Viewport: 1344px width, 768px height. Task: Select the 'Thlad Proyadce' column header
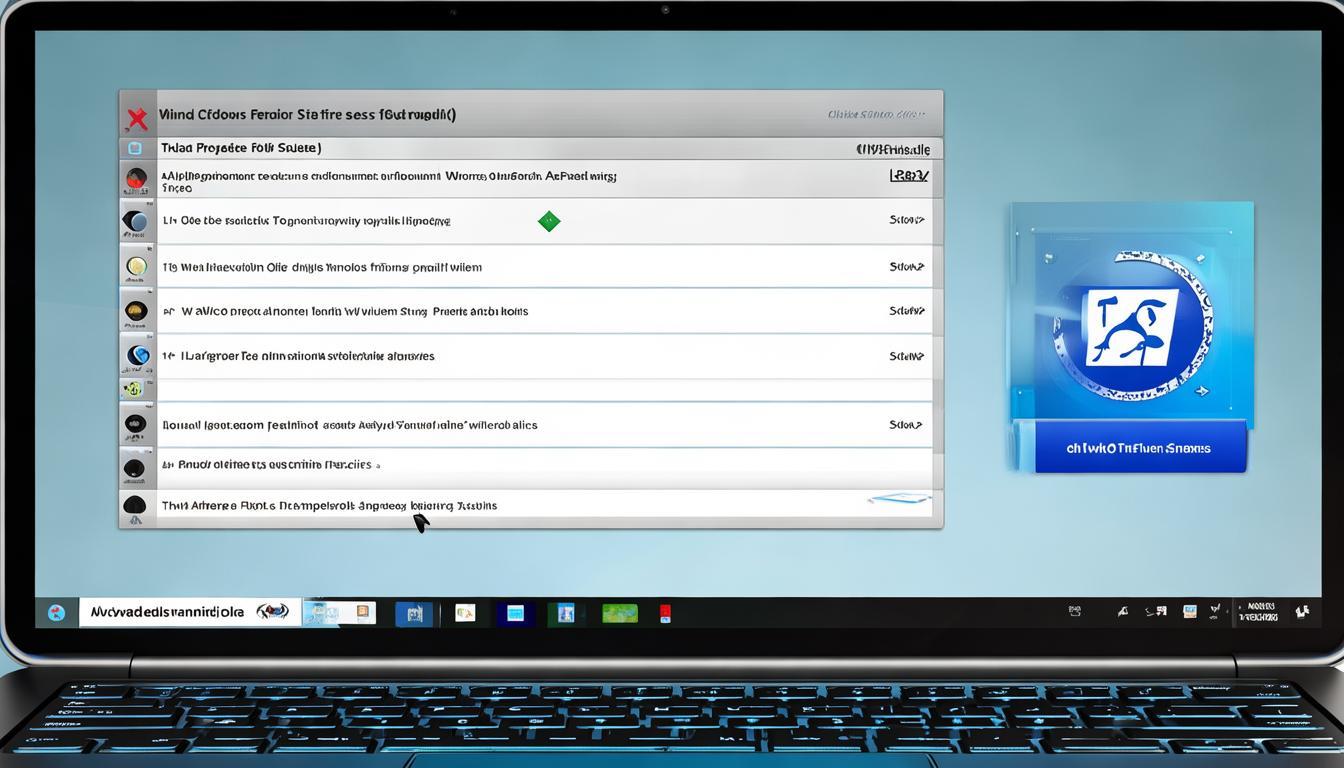point(241,148)
